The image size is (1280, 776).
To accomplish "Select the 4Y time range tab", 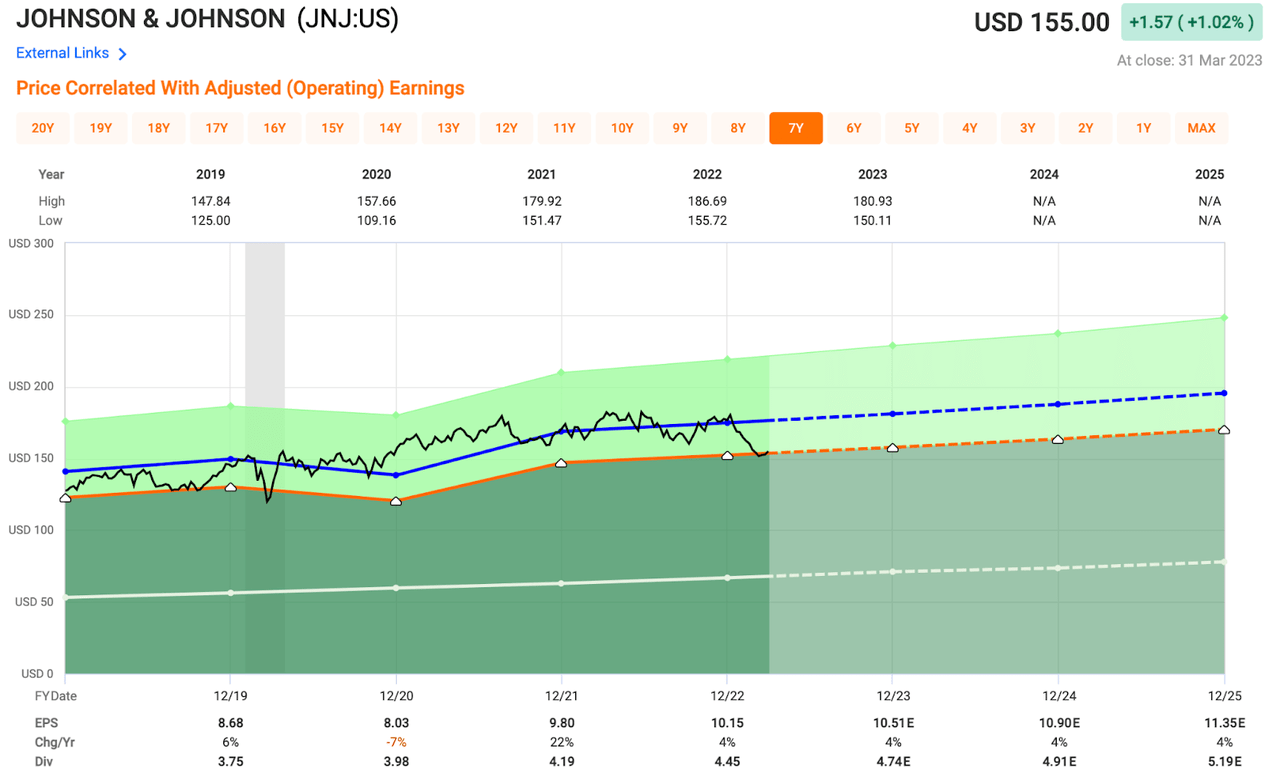I will tap(970, 128).
